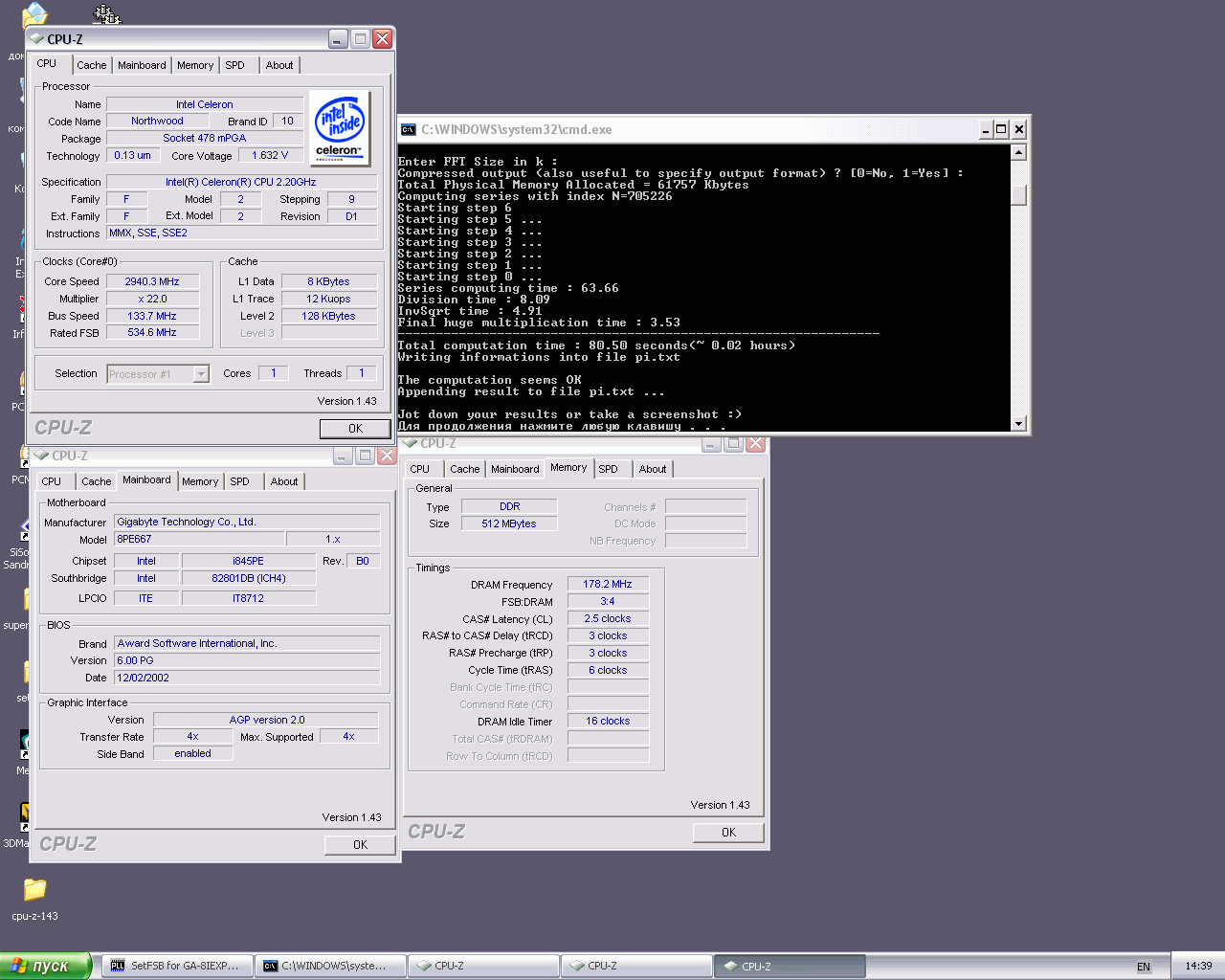Screen dimensions: 1225x980
Task: Click the Code Name value Northwood
Action: tap(157, 121)
